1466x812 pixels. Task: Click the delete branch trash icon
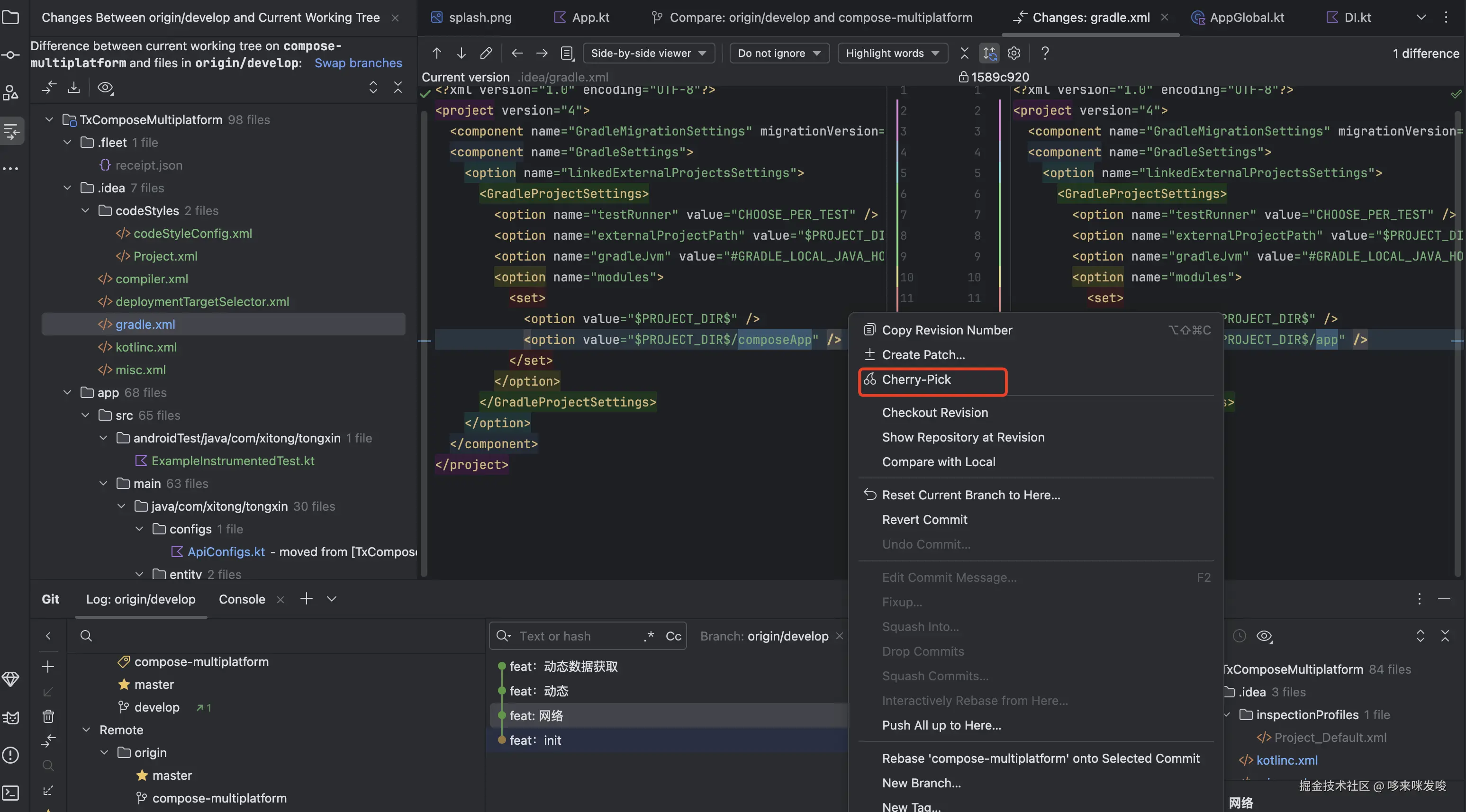pos(48,716)
